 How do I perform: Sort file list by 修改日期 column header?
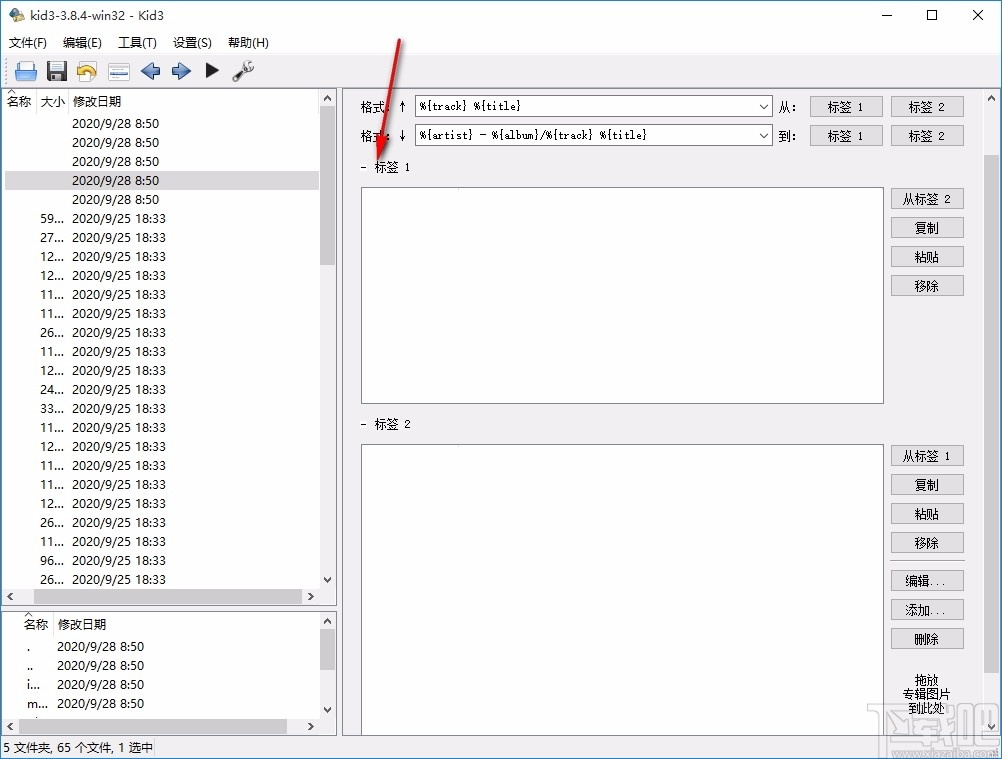96,102
